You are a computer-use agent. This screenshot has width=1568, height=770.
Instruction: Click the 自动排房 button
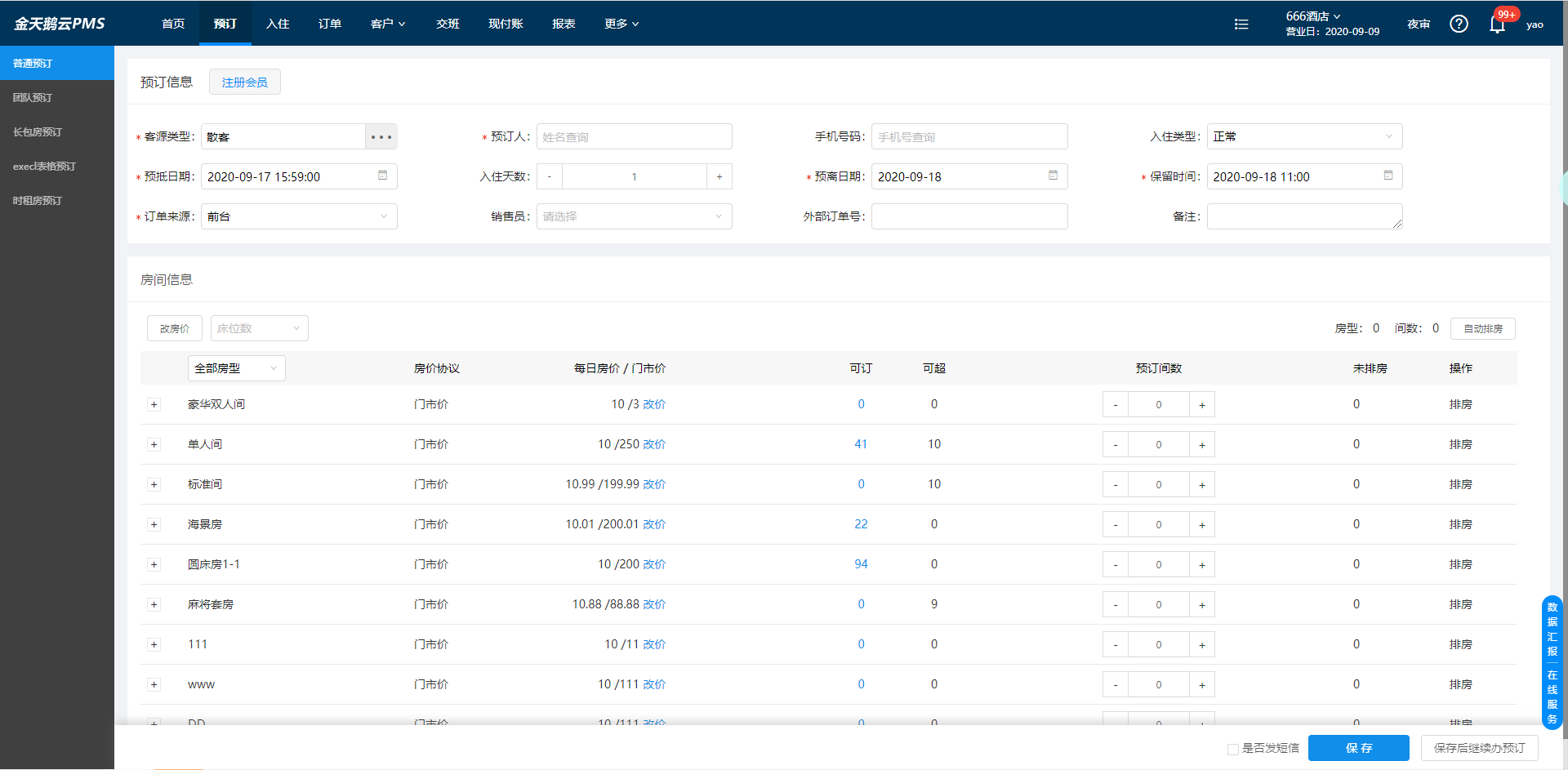[x=1483, y=328]
